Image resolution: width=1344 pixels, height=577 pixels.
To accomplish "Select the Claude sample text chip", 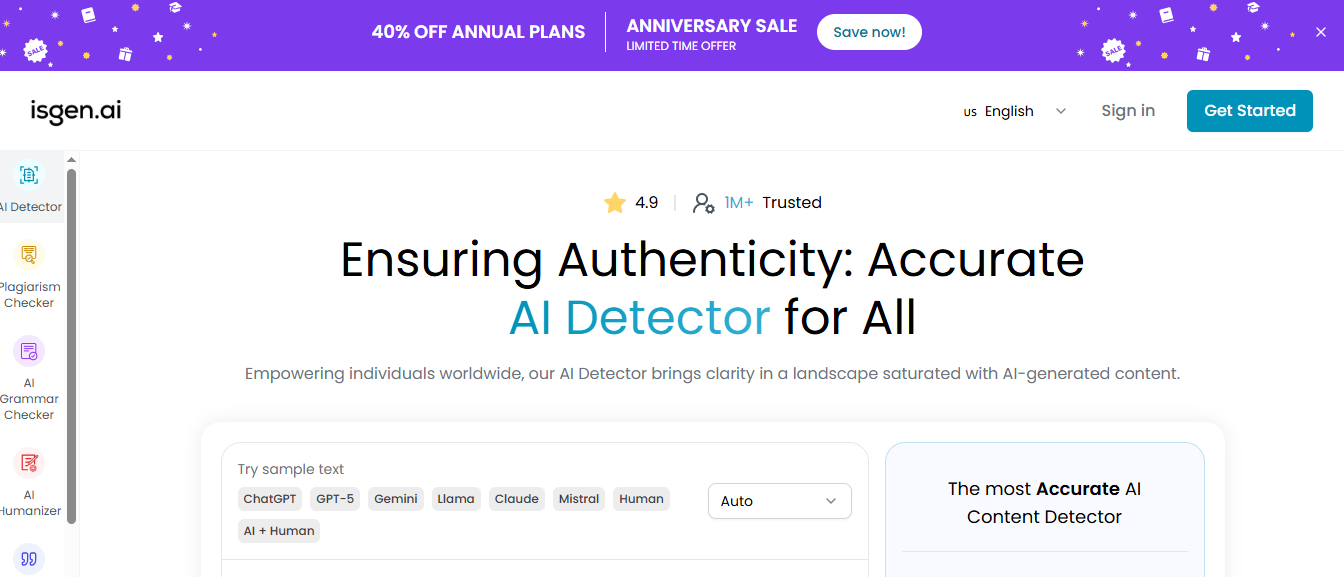I will pyautogui.click(x=517, y=499).
